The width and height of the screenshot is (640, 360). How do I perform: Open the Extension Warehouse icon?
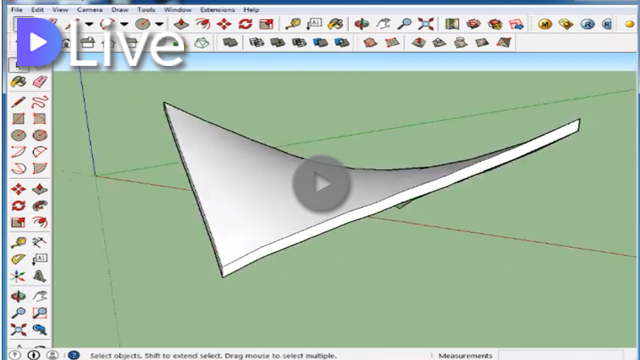click(x=495, y=24)
